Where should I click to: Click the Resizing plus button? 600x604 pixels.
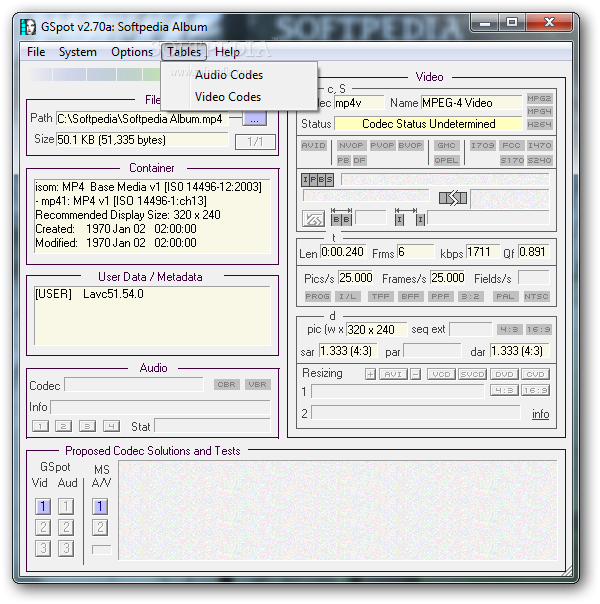click(370, 374)
